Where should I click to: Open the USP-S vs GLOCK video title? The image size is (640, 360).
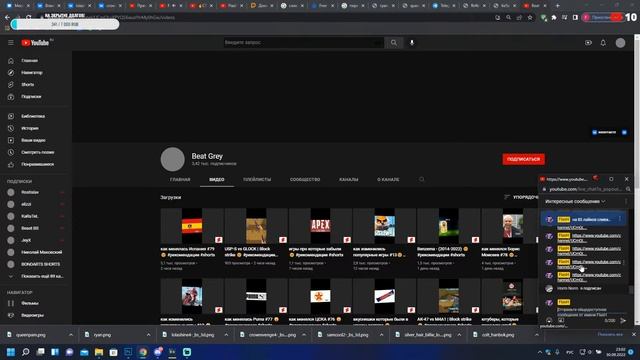(251, 252)
